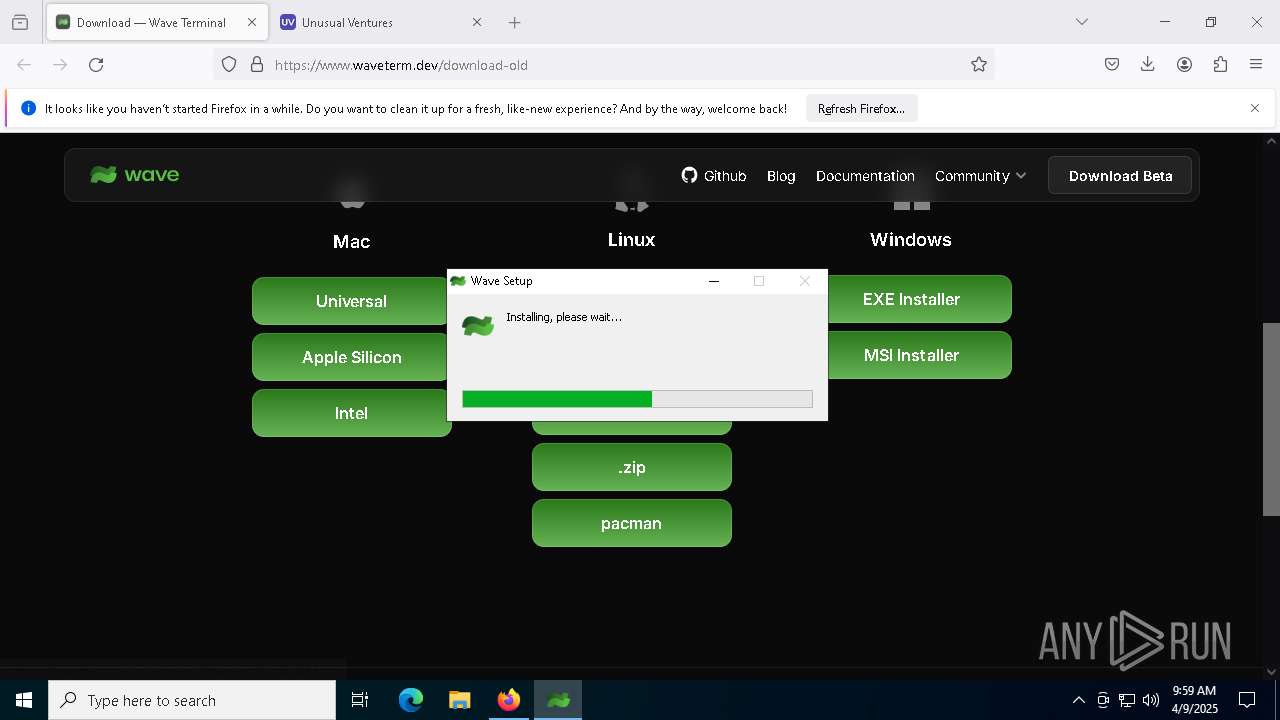The height and width of the screenshot is (720, 1280).
Task: Open the Blog page
Action: click(x=781, y=175)
